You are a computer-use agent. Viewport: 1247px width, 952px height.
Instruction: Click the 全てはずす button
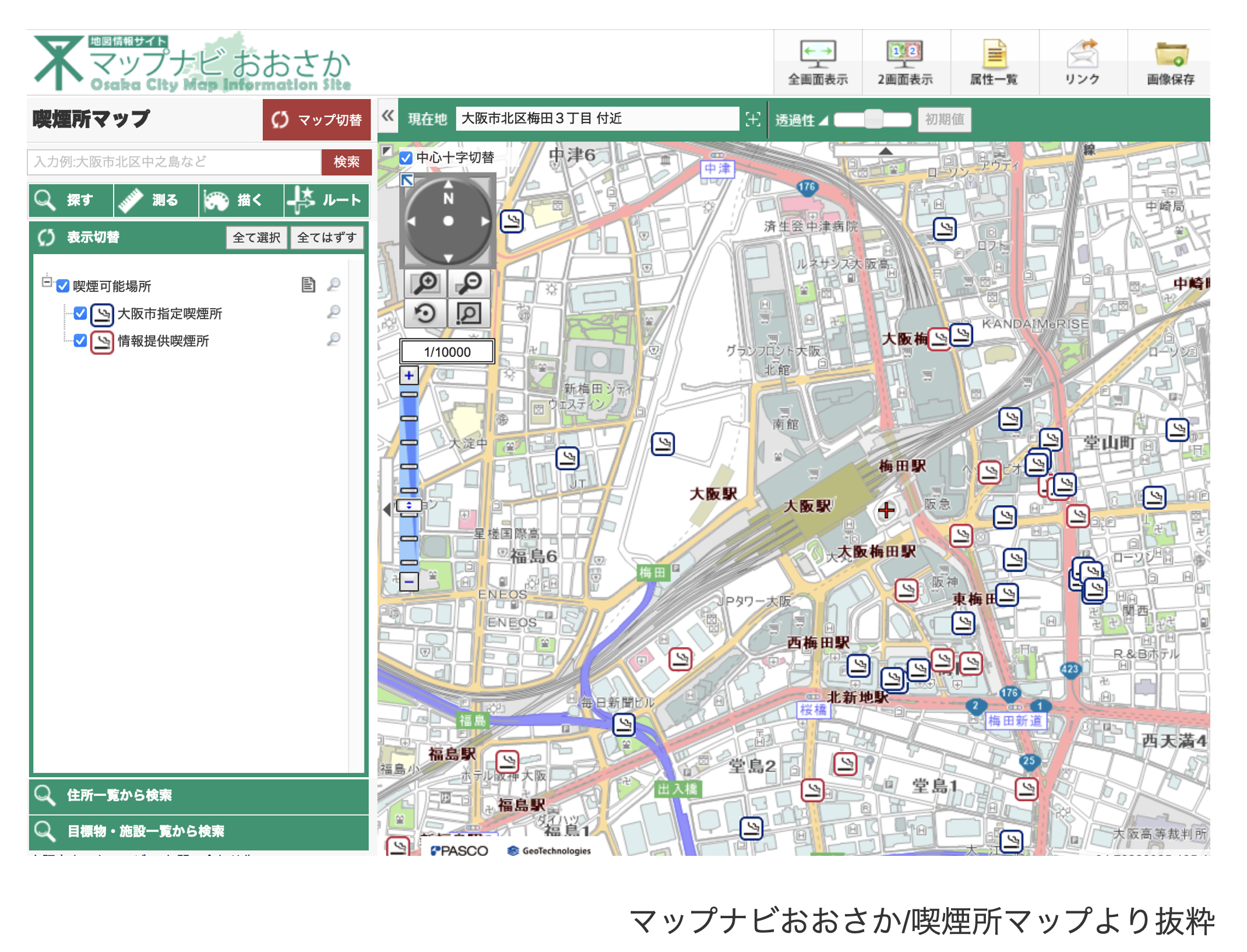(326, 238)
